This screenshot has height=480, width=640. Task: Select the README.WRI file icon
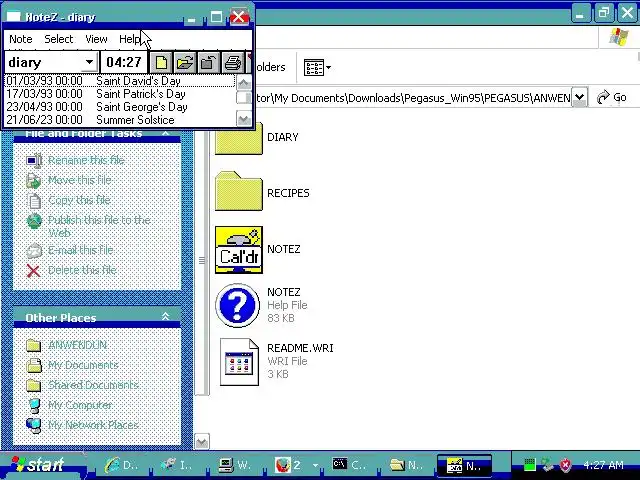pos(239,362)
